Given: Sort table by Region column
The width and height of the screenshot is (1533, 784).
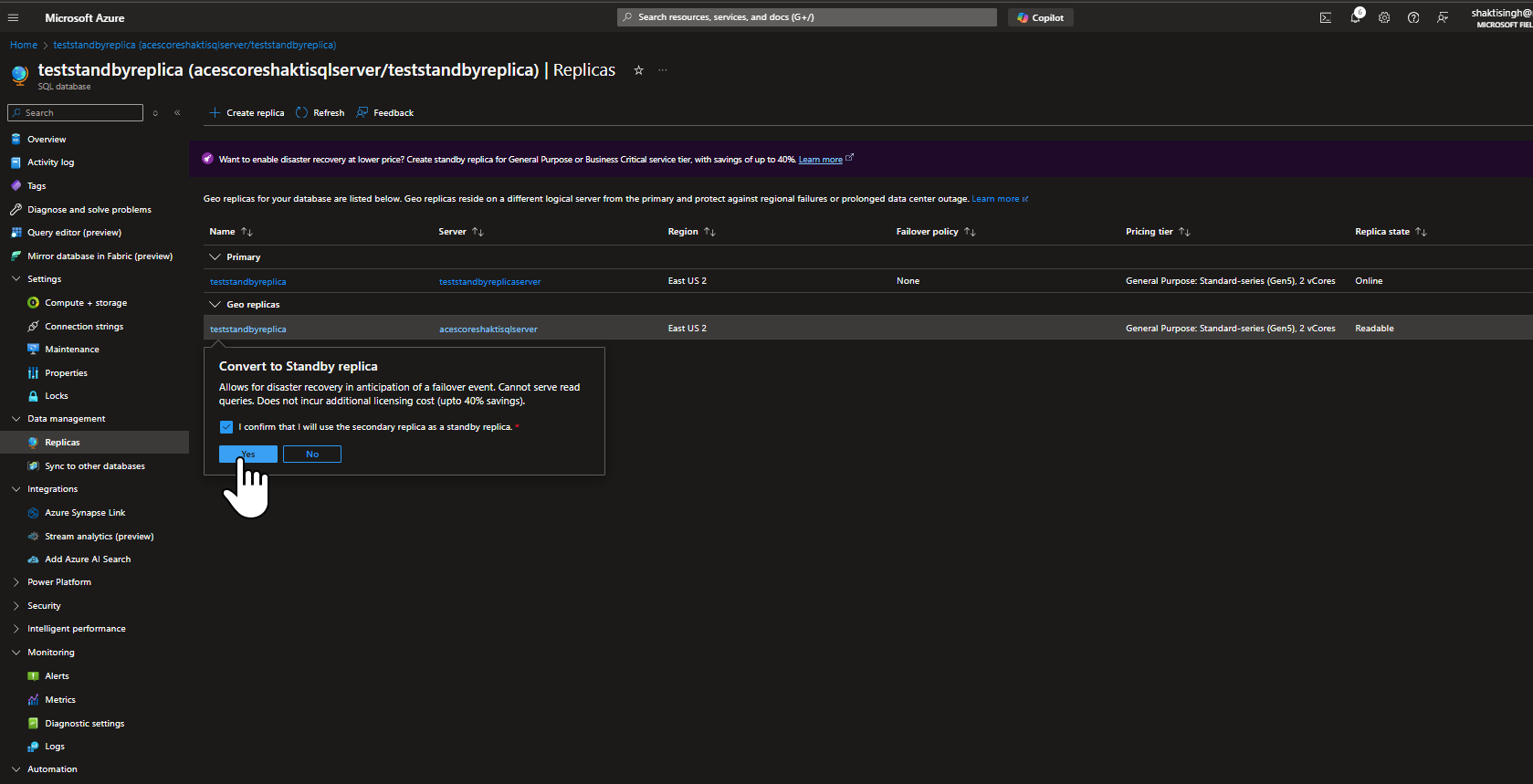Looking at the screenshot, I should click(691, 232).
